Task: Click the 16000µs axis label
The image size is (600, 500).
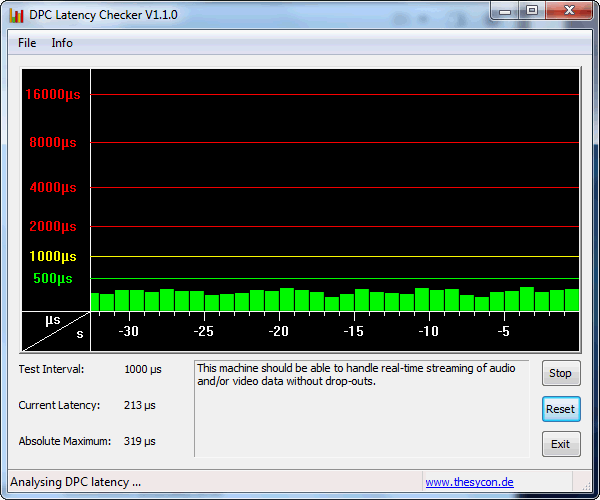Action: [53, 94]
